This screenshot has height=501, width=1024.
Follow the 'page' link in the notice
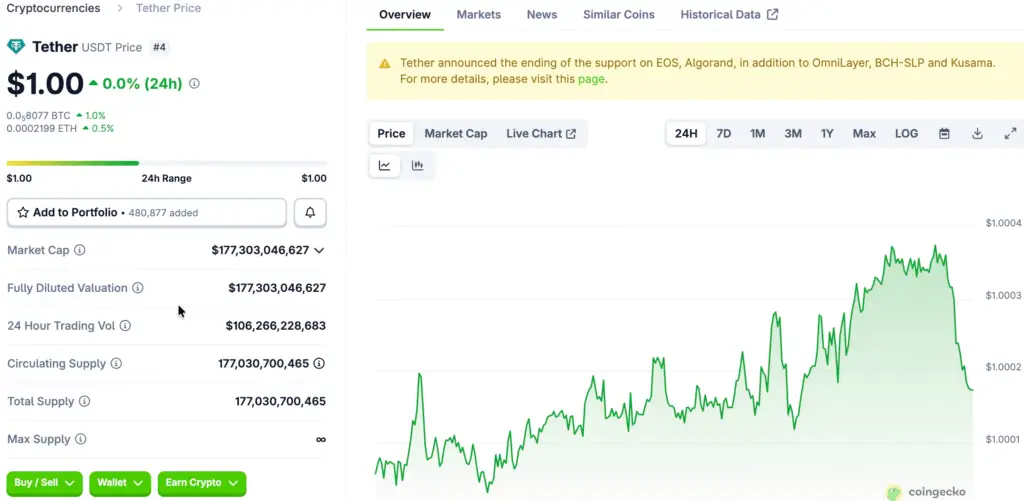(591, 79)
